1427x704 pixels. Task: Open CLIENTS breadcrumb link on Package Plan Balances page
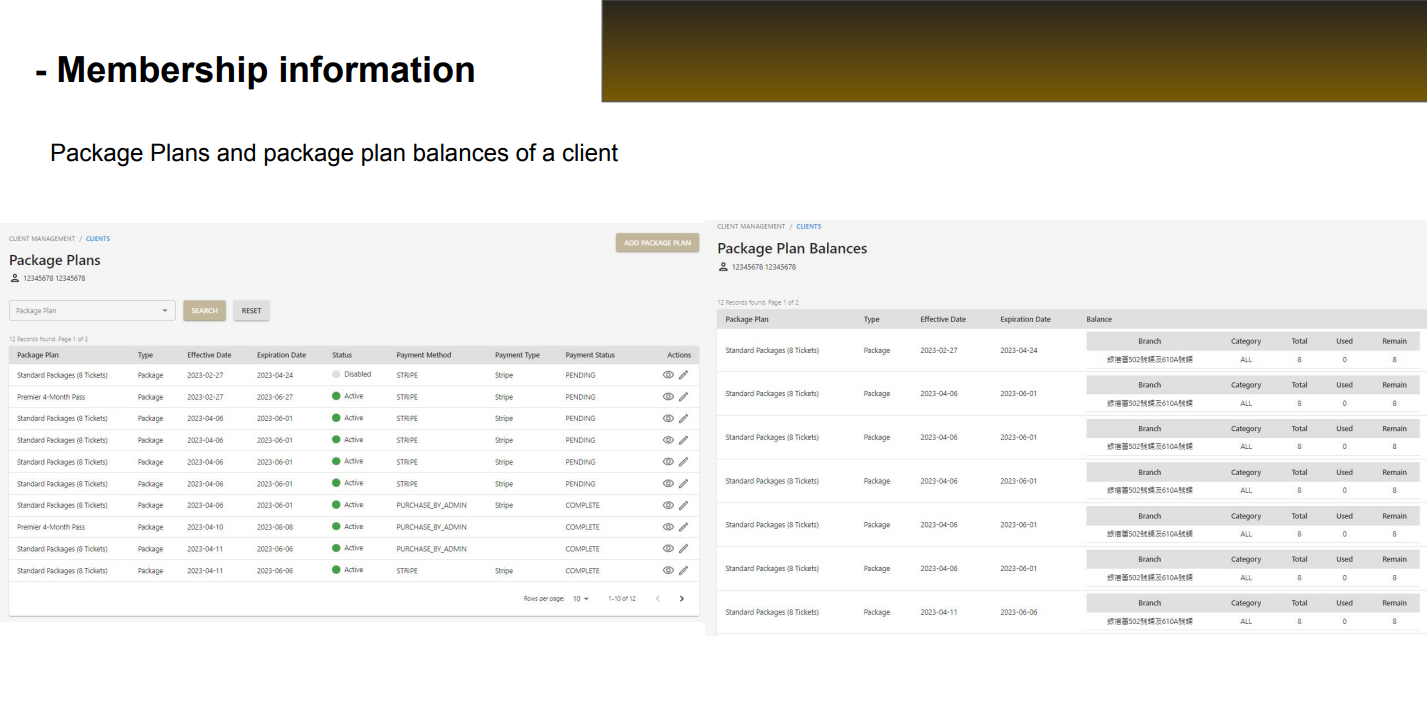809,227
